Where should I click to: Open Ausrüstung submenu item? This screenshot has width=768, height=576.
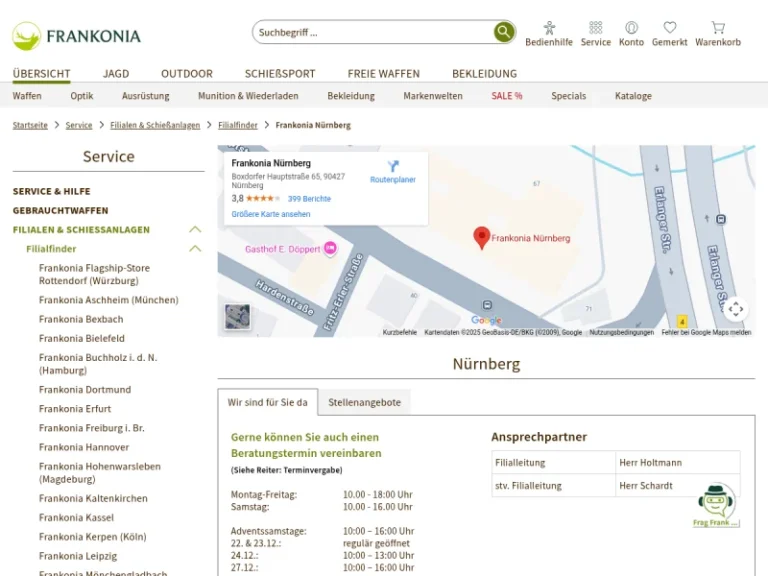(x=145, y=96)
